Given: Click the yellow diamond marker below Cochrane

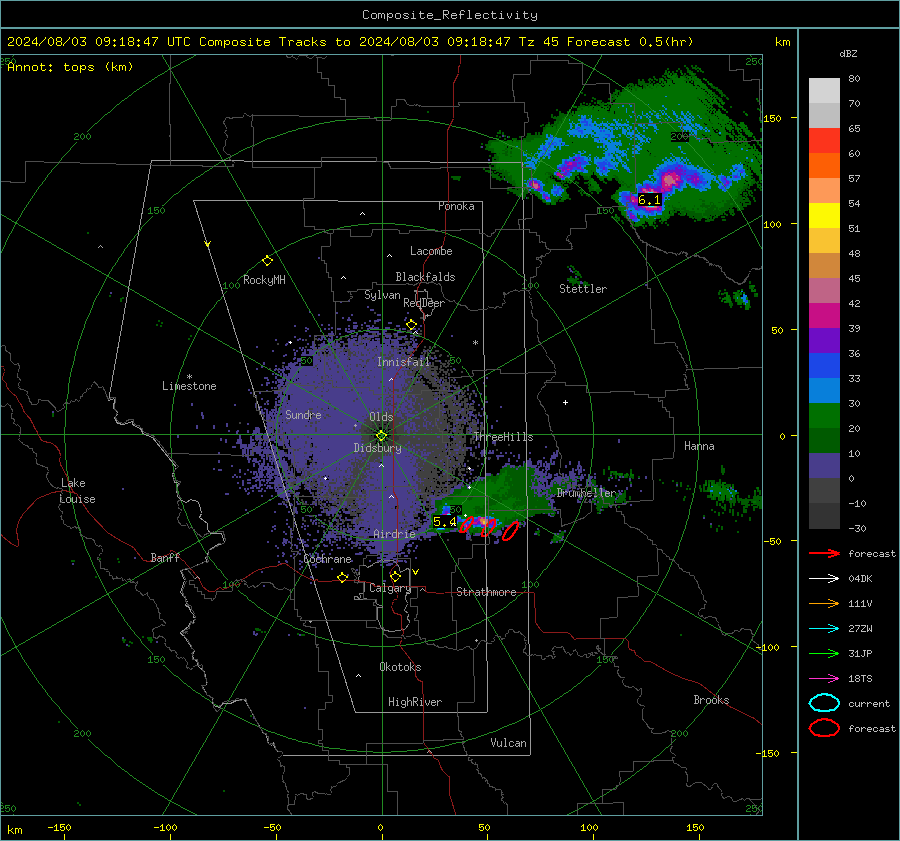Looking at the screenshot, I should (342, 577).
